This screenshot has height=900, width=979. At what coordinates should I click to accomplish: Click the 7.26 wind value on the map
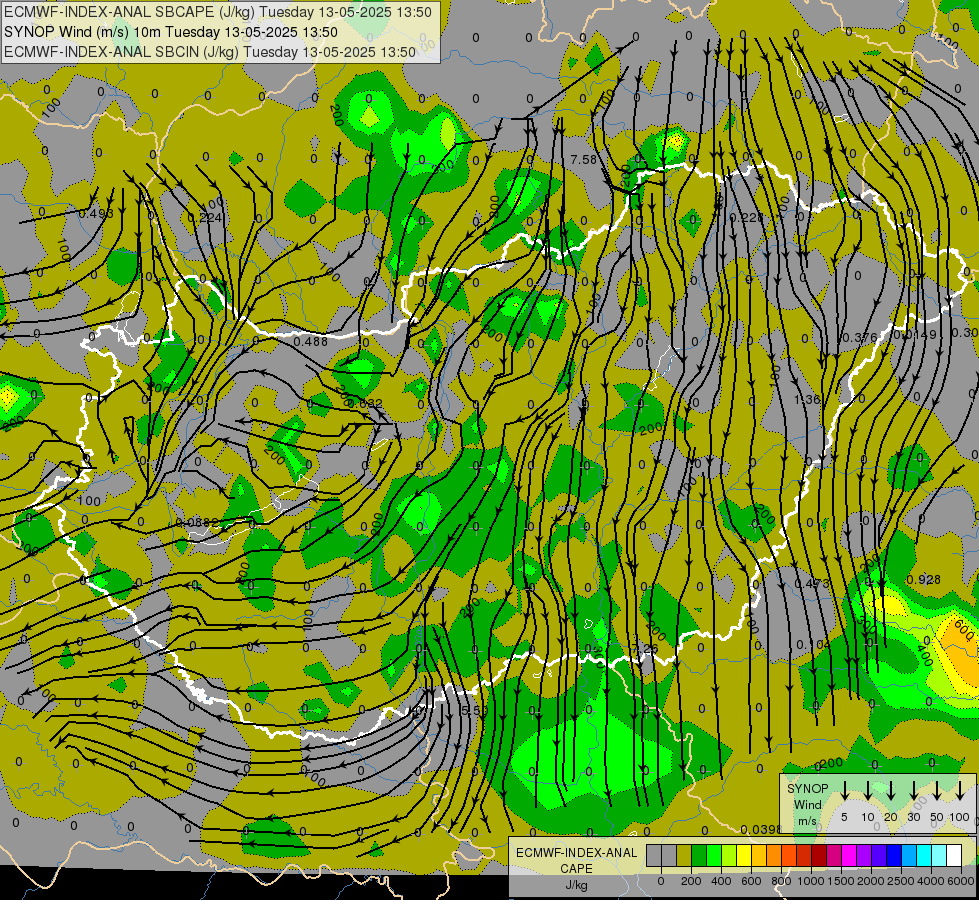pos(646,648)
